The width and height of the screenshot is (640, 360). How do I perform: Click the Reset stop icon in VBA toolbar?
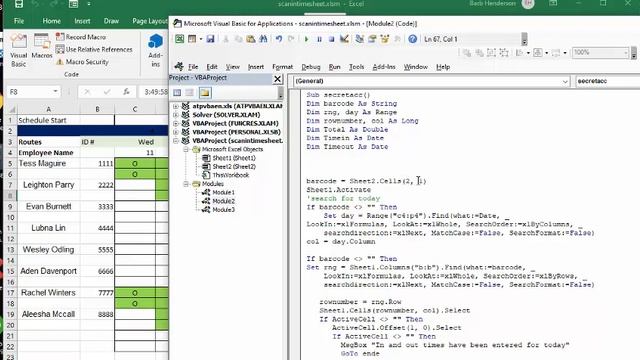pyautogui.click(x=331, y=39)
